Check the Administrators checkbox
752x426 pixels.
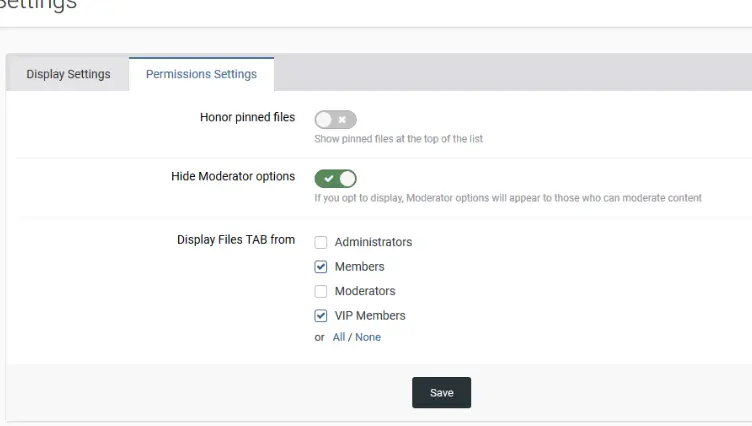point(321,242)
